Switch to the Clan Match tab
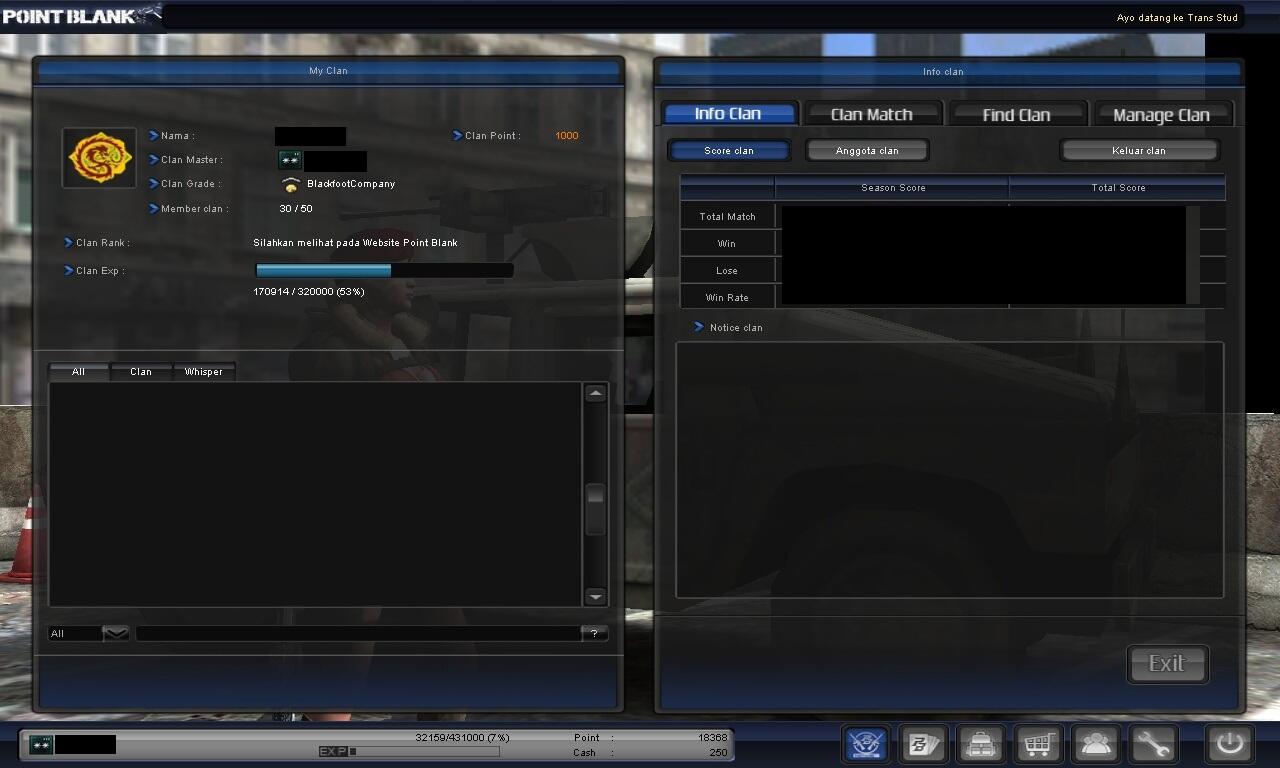This screenshot has height=768, width=1280. click(872, 114)
